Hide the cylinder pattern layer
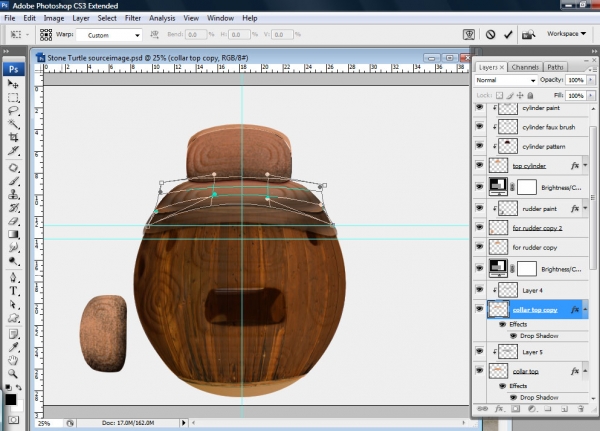 [479, 145]
